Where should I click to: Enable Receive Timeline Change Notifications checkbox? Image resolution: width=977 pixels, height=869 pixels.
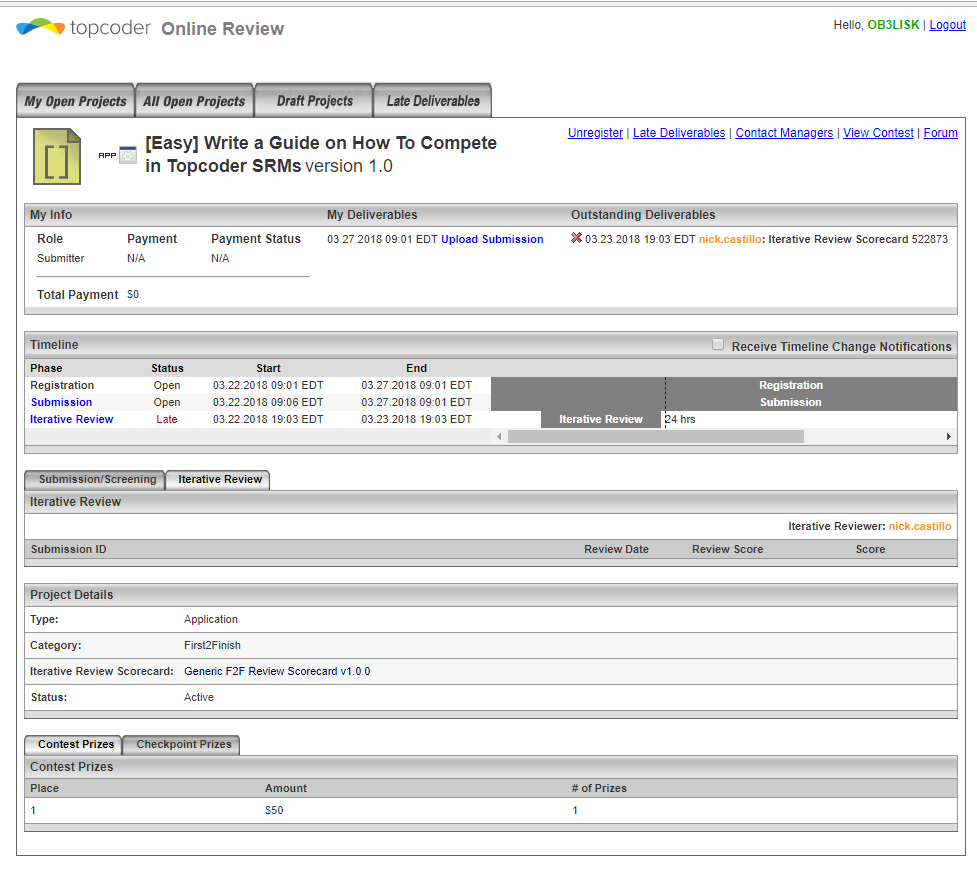coord(718,344)
